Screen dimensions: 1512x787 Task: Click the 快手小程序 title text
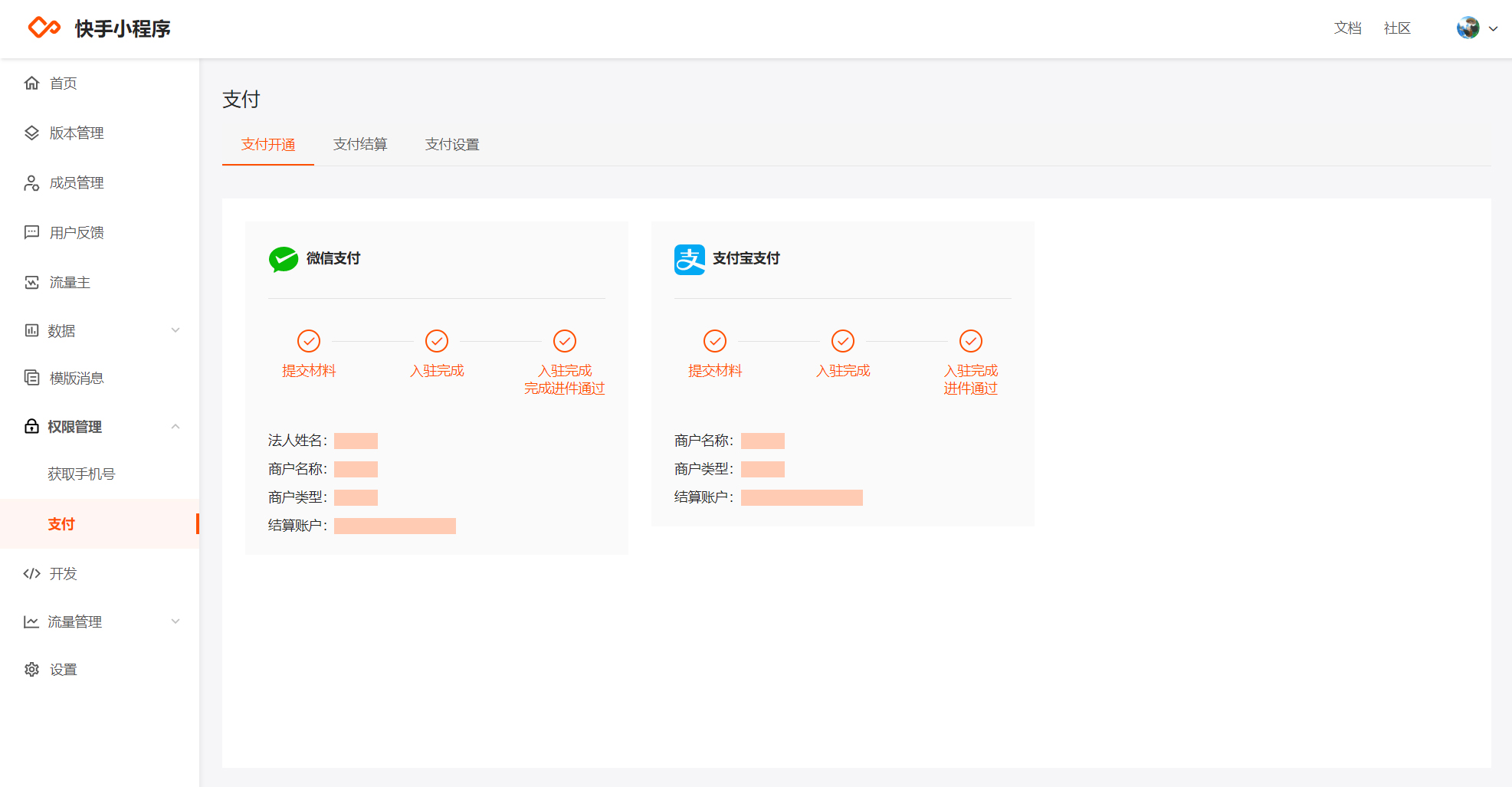click(x=123, y=28)
